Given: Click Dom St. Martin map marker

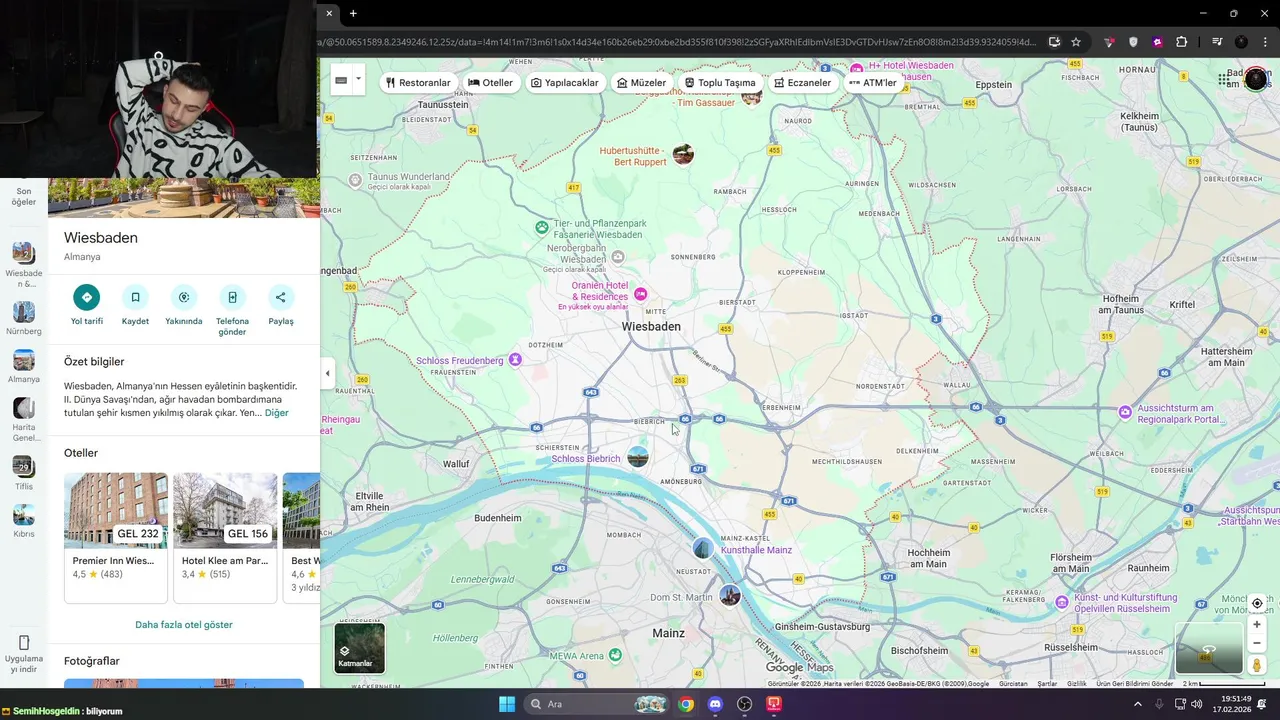Looking at the screenshot, I should (730, 596).
